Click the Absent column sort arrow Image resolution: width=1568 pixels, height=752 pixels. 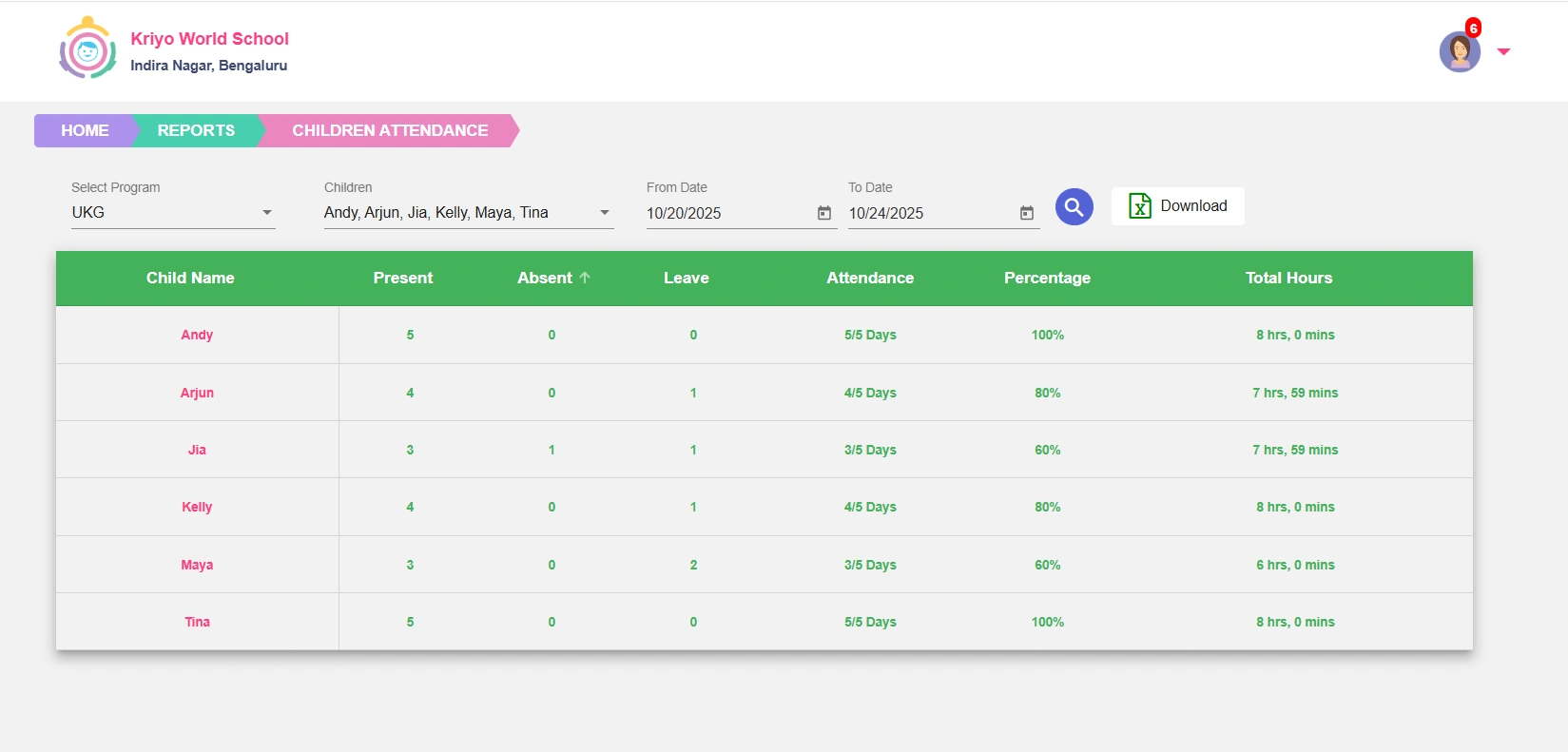(585, 278)
